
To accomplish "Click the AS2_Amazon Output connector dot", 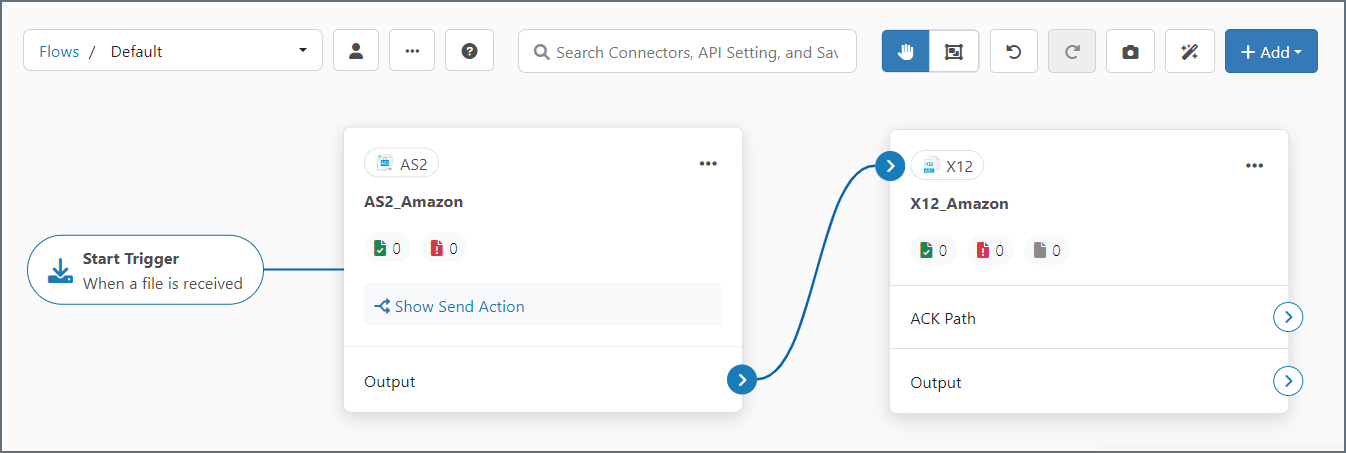I will (741, 380).
